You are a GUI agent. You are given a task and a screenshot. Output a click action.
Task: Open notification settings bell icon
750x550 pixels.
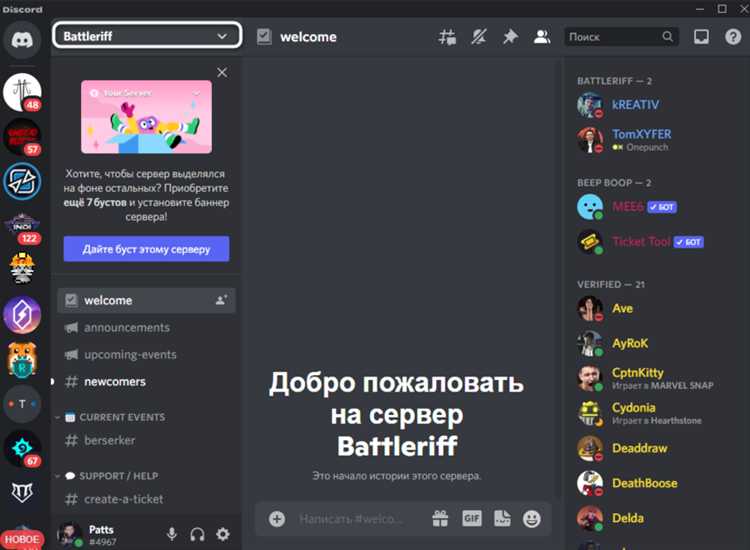479,37
